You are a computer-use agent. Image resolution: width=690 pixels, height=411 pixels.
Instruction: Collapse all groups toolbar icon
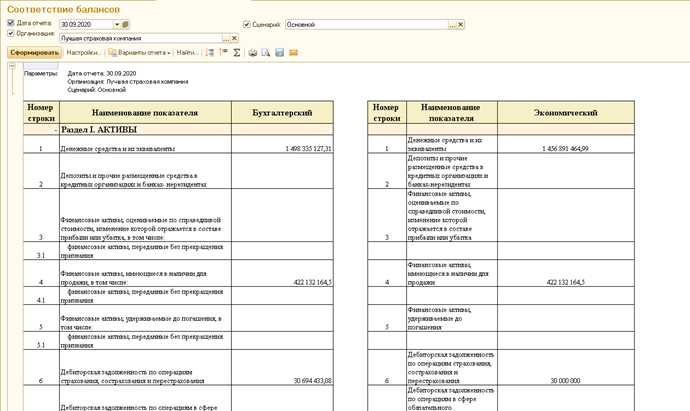pos(223,53)
